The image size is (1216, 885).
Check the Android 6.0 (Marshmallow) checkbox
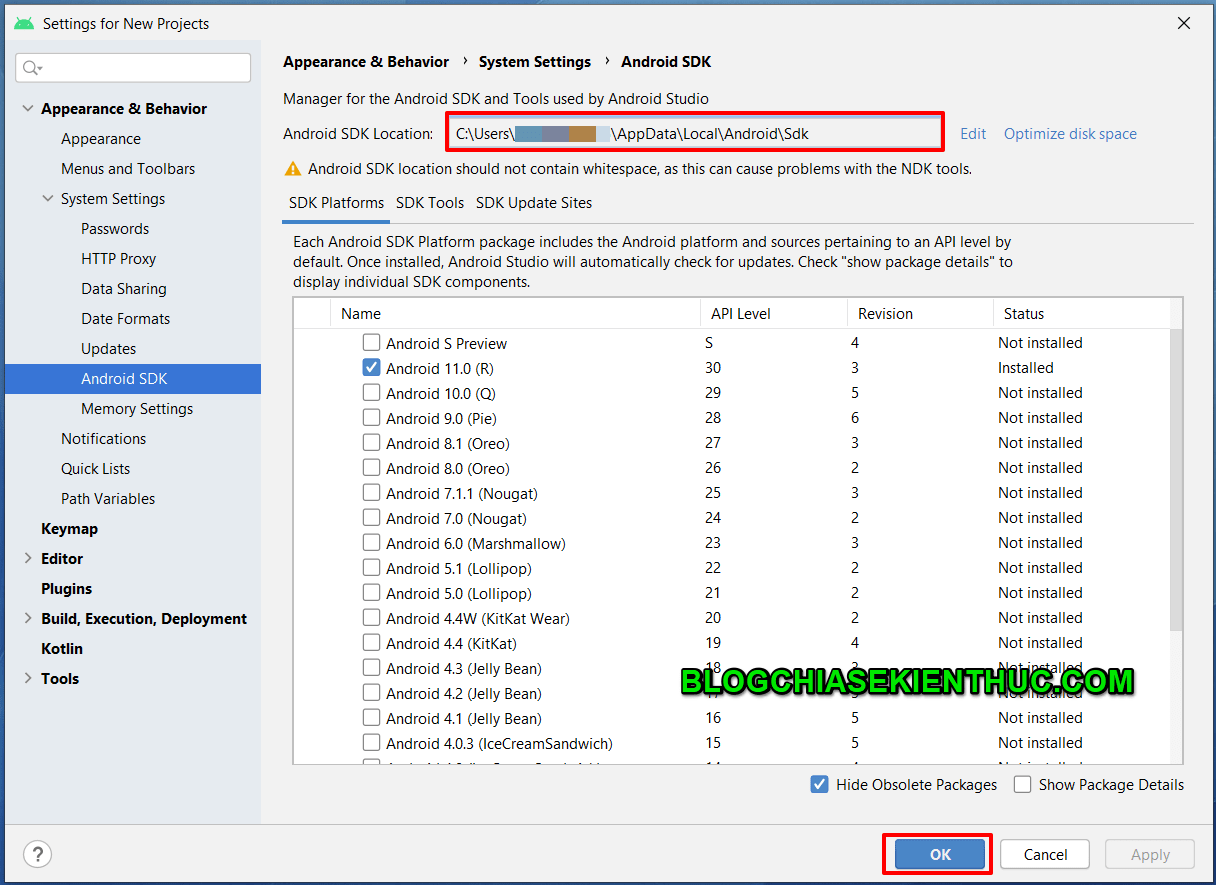(371, 543)
